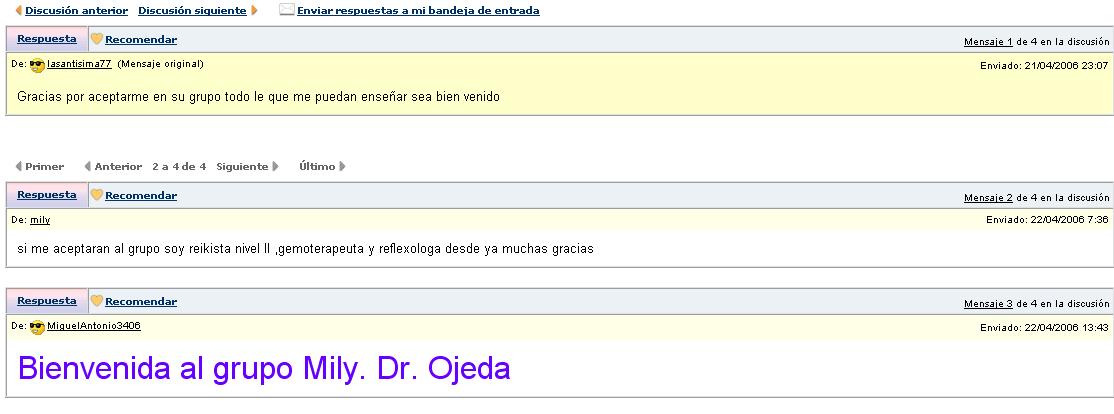Open mily's user profile link
Screen dimensions: 1114x414
click(40, 219)
